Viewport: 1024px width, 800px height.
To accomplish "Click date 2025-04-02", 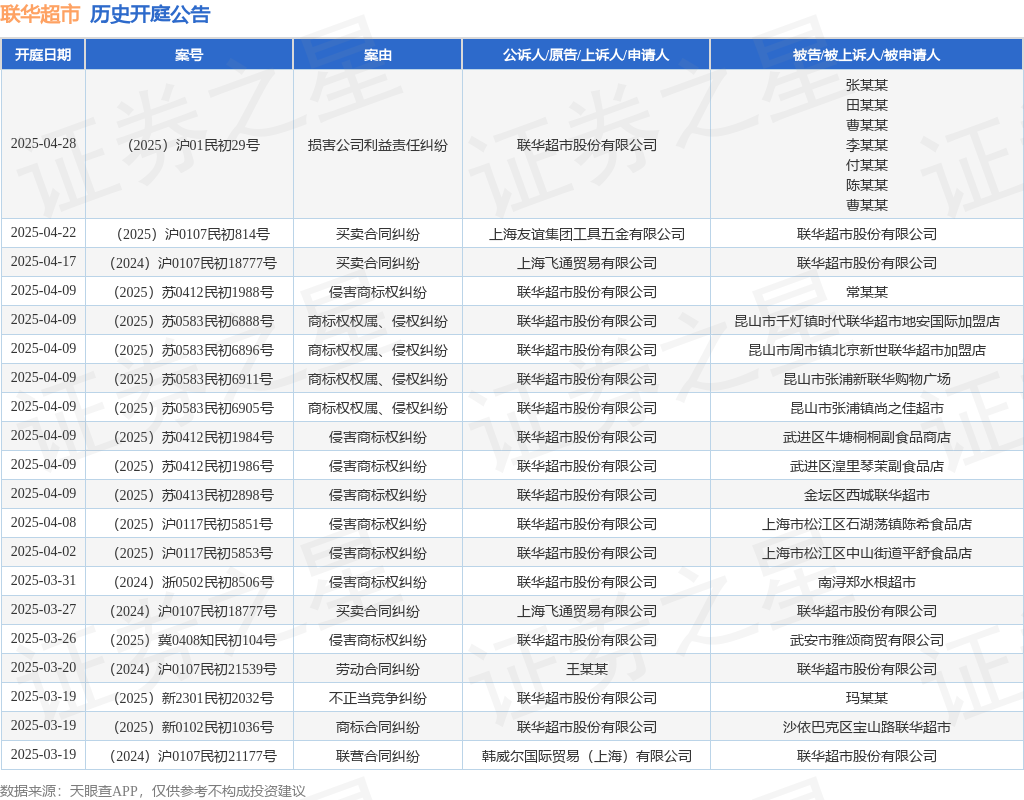I will click(43, 551).
